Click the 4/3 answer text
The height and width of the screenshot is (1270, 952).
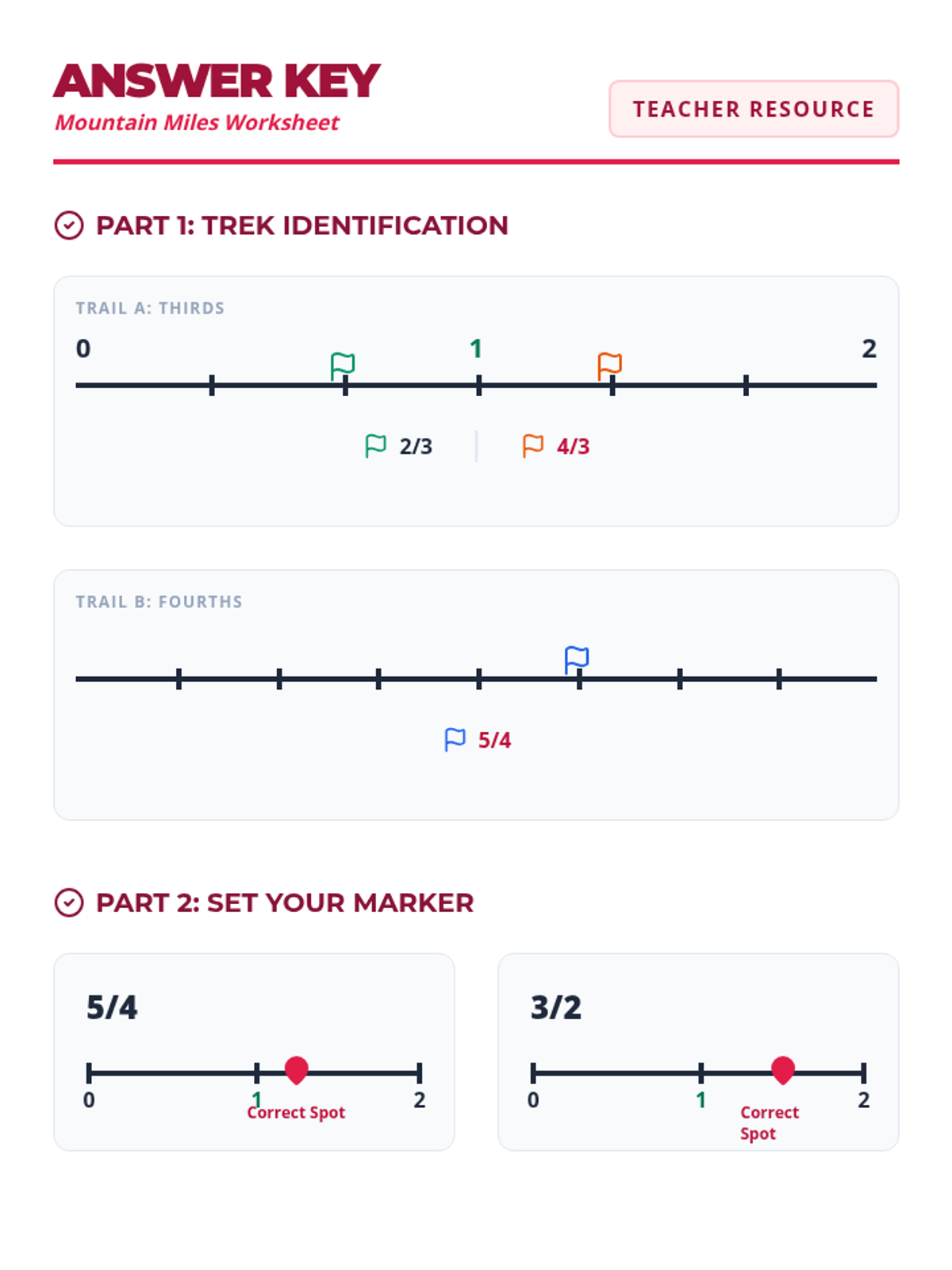(x=573, y=446)
